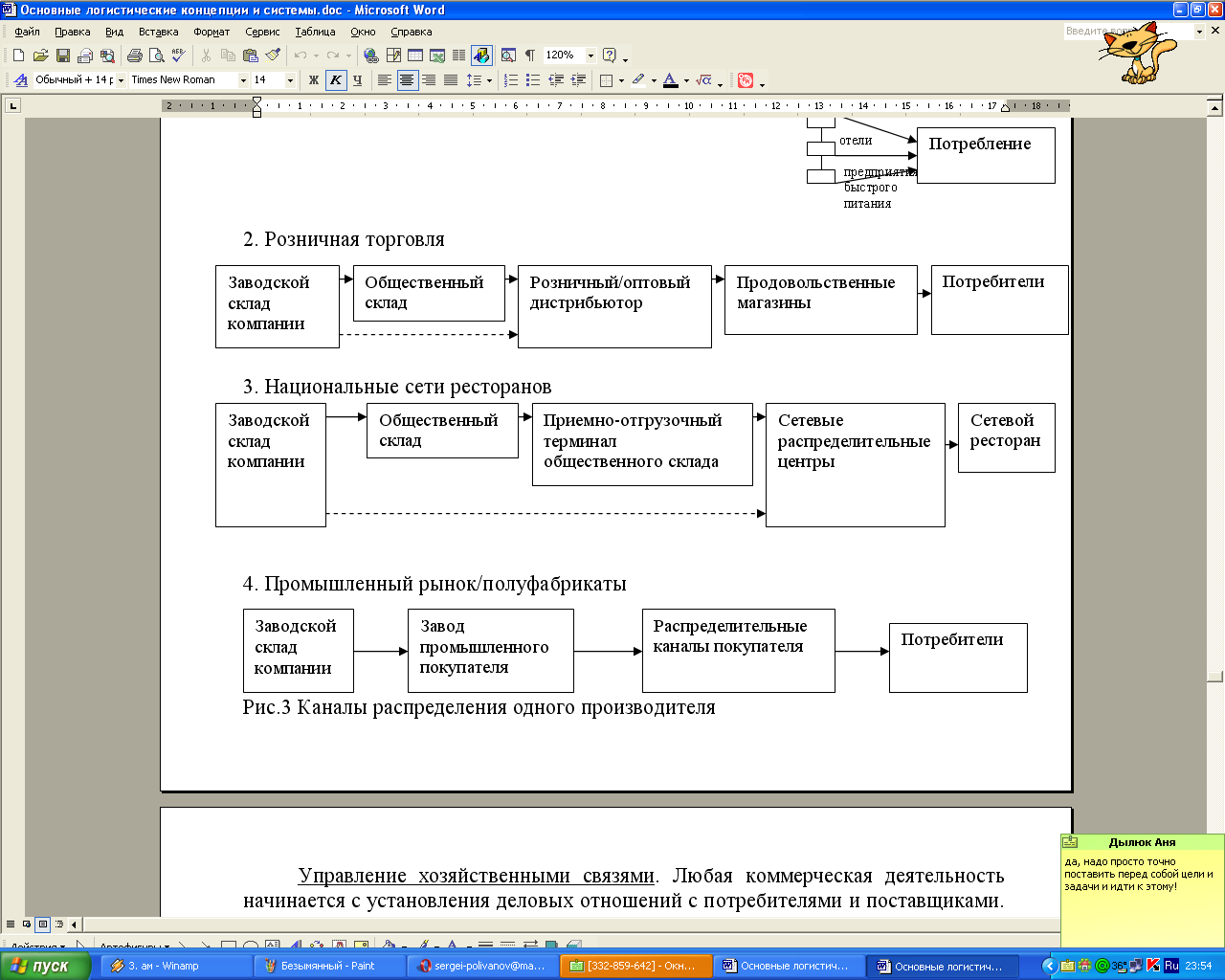Image resolution: width=1225 pixels, height=980 pixels.
Task: Apply numbered list formatting
Action: [x=511, y=80]
